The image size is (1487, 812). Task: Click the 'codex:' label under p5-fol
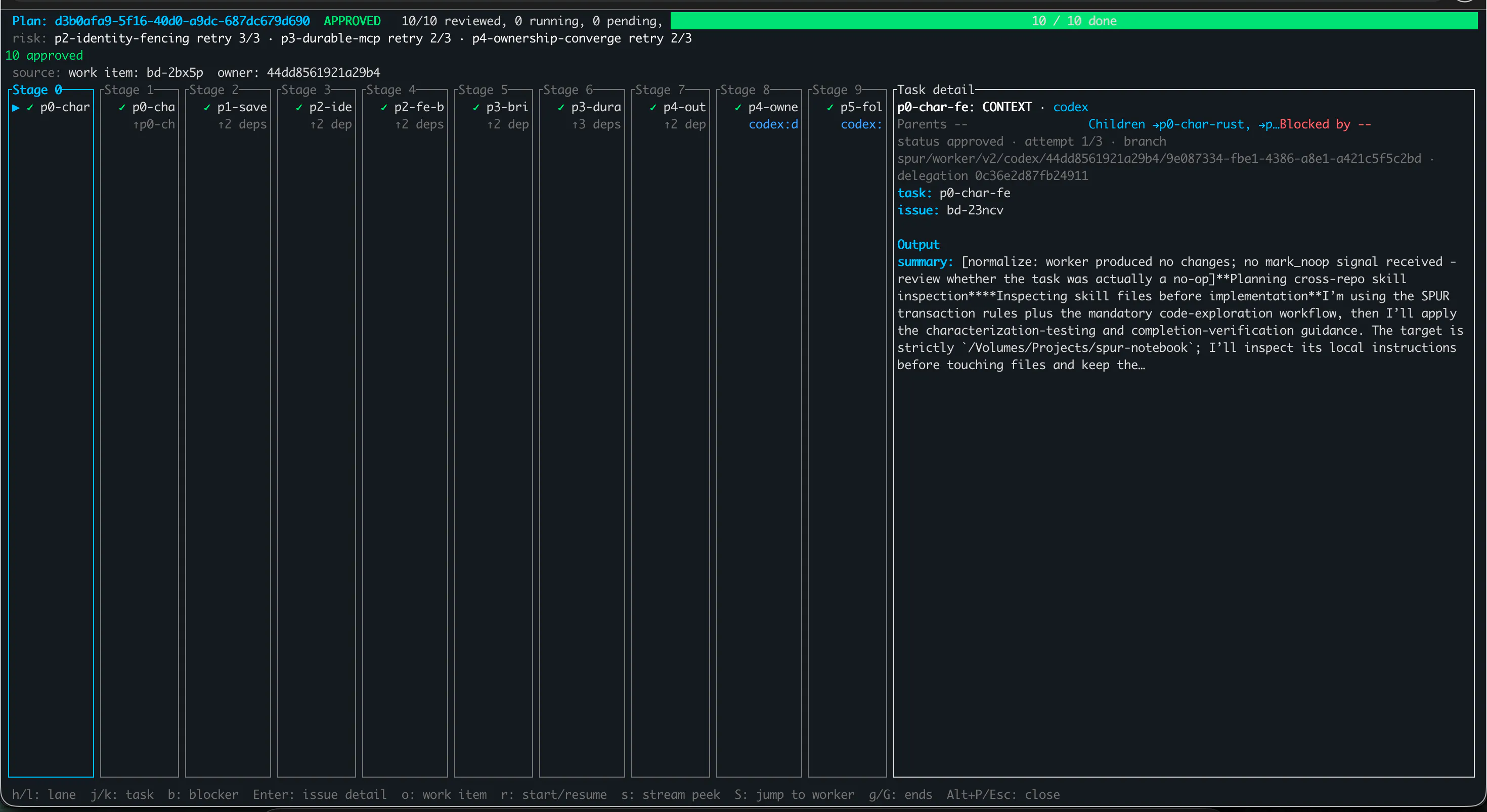click(861, 125)
